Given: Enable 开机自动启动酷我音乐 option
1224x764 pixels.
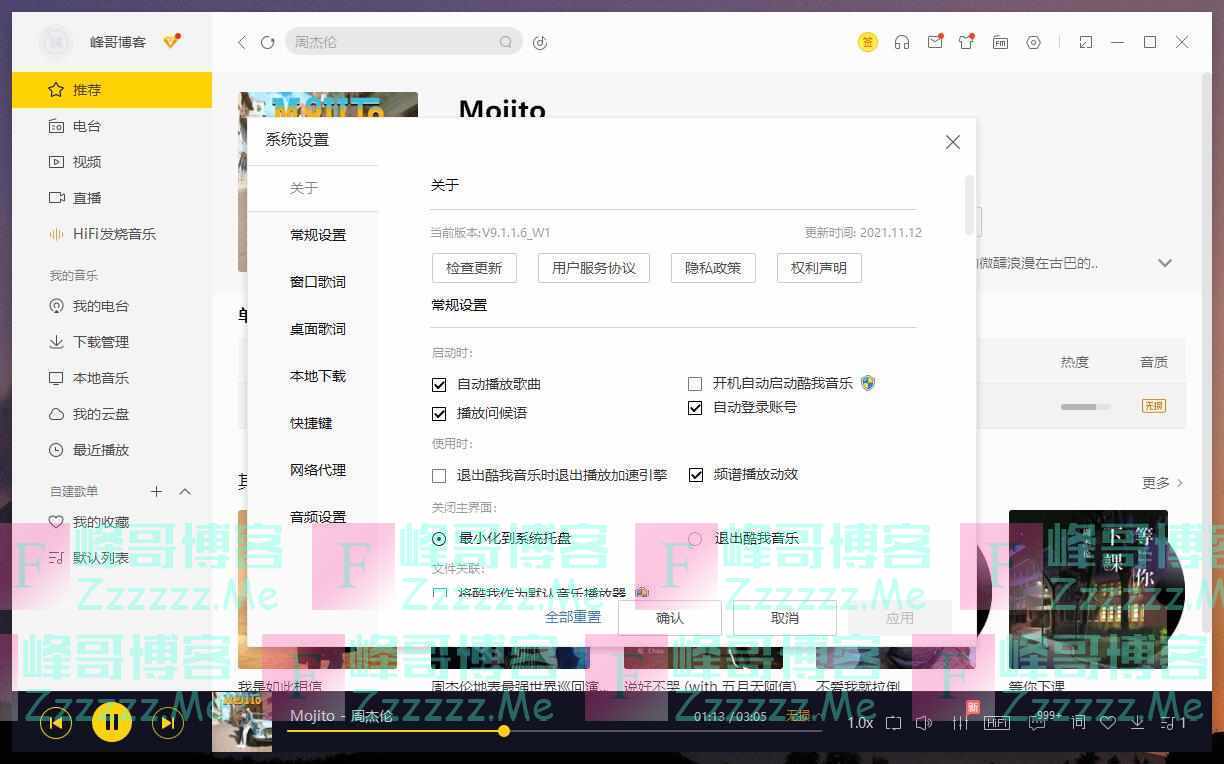Looking at the screenshot, I should click(695, 384).
